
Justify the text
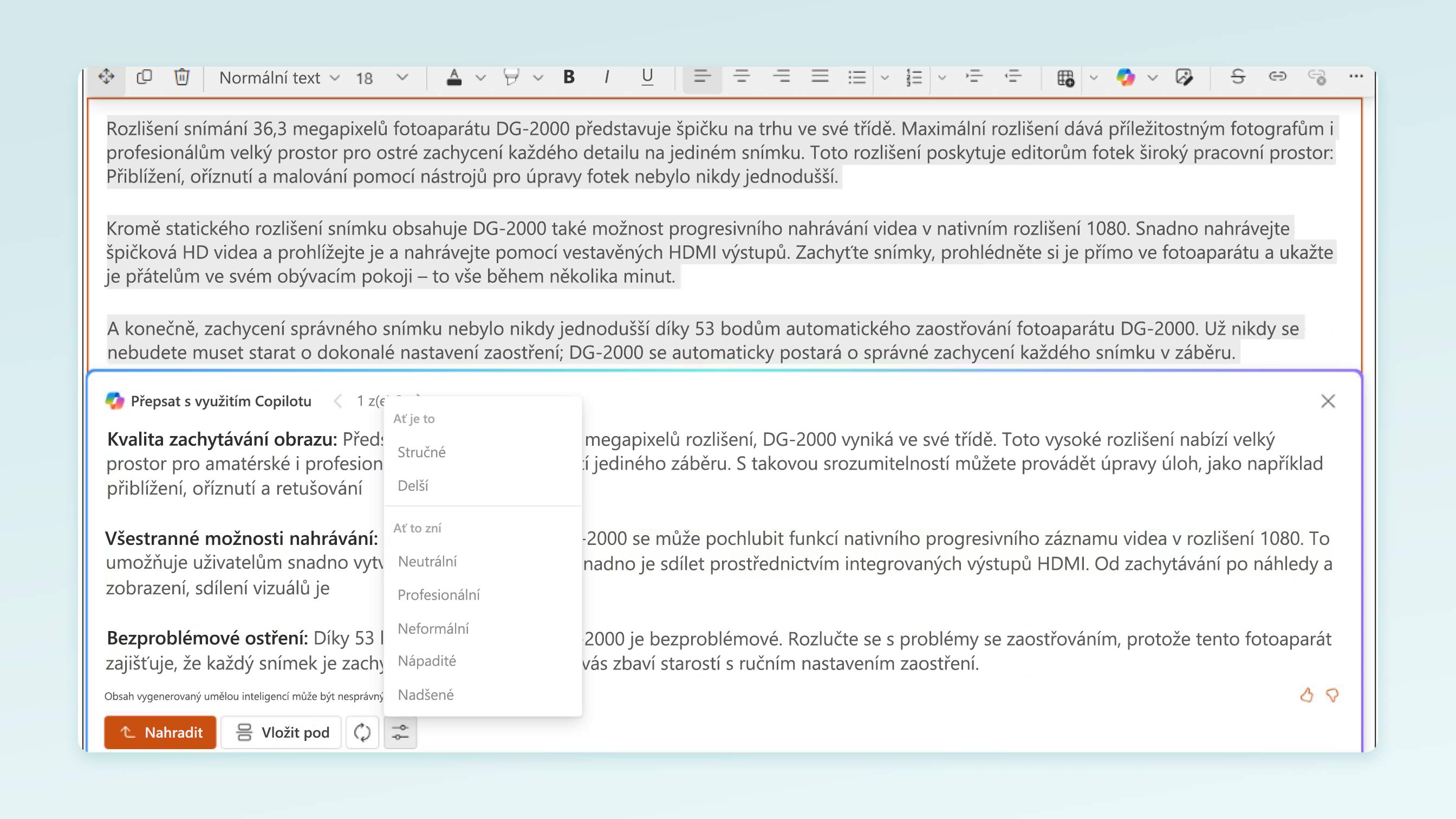(820, 77)
